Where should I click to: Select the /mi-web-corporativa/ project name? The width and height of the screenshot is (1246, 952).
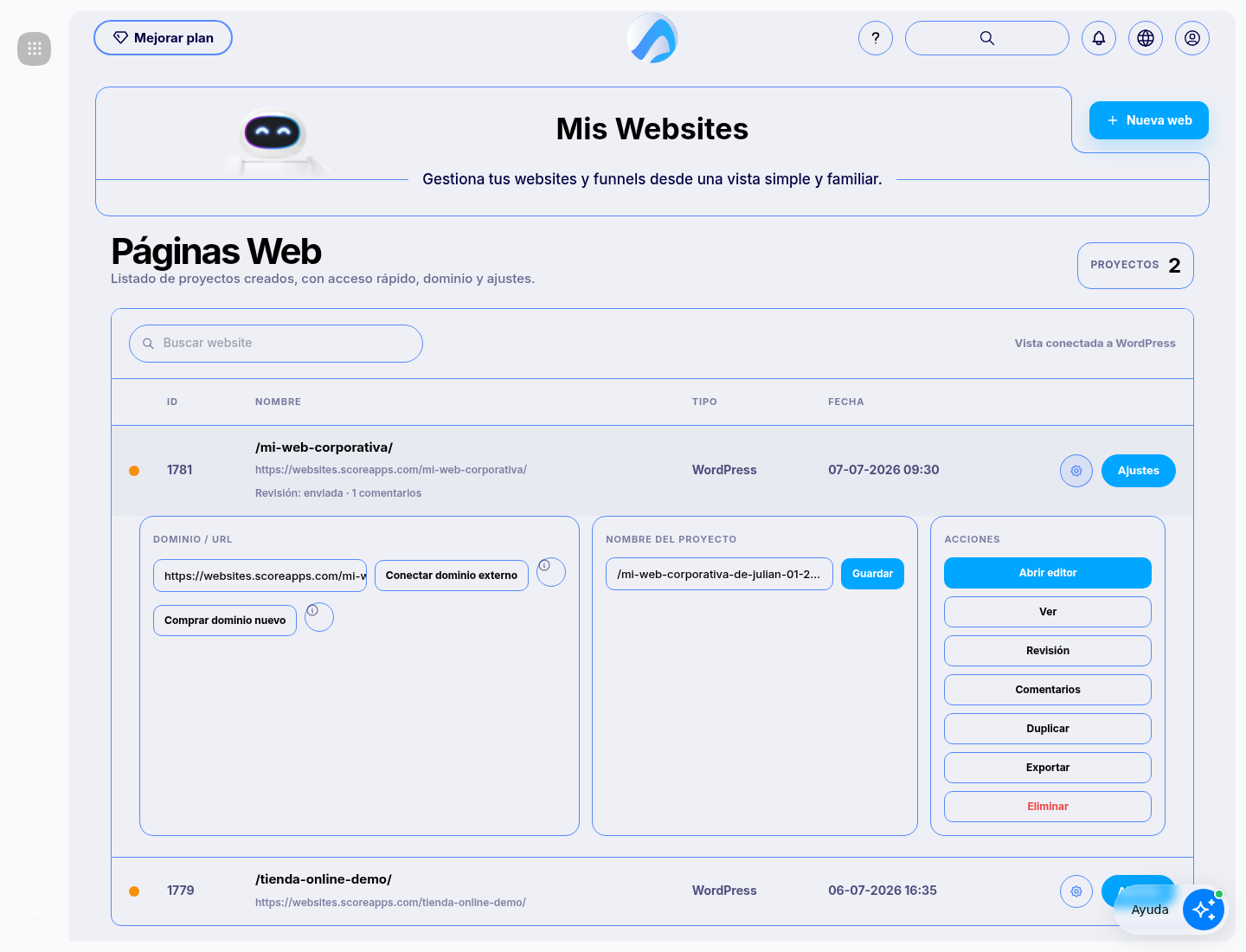[324, 447]
